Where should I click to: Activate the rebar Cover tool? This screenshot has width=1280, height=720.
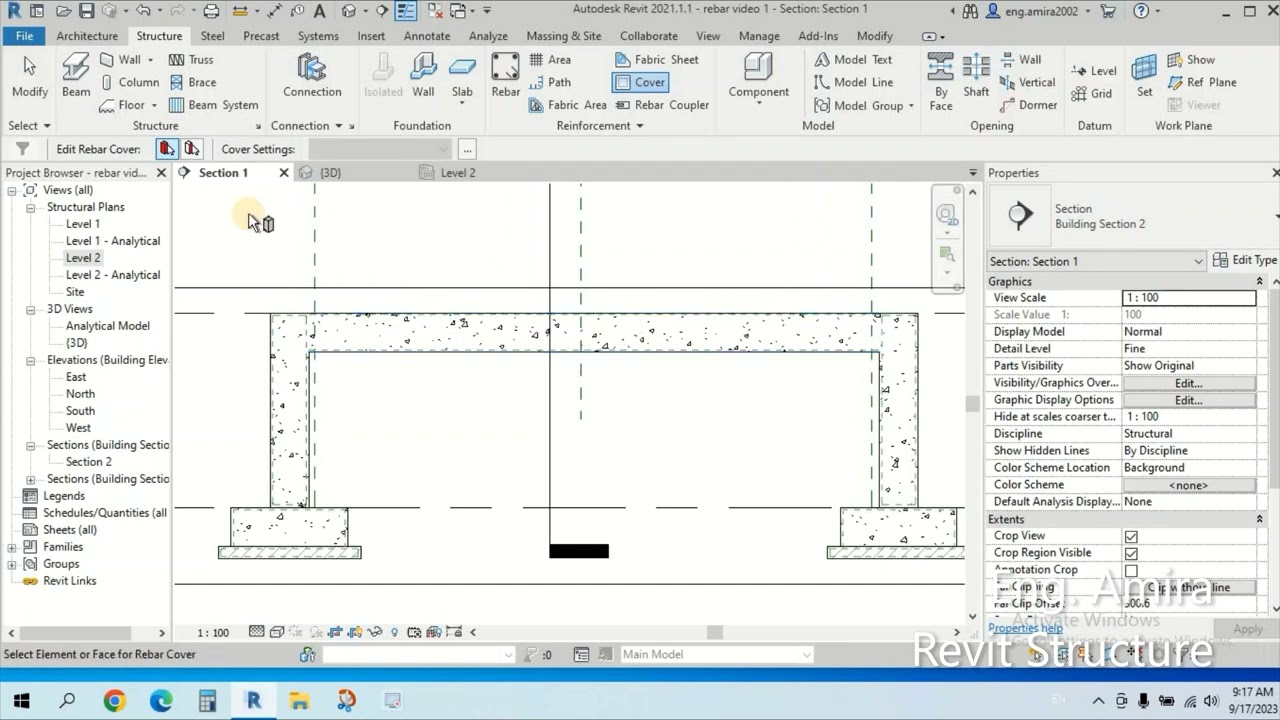coord(640,82)
